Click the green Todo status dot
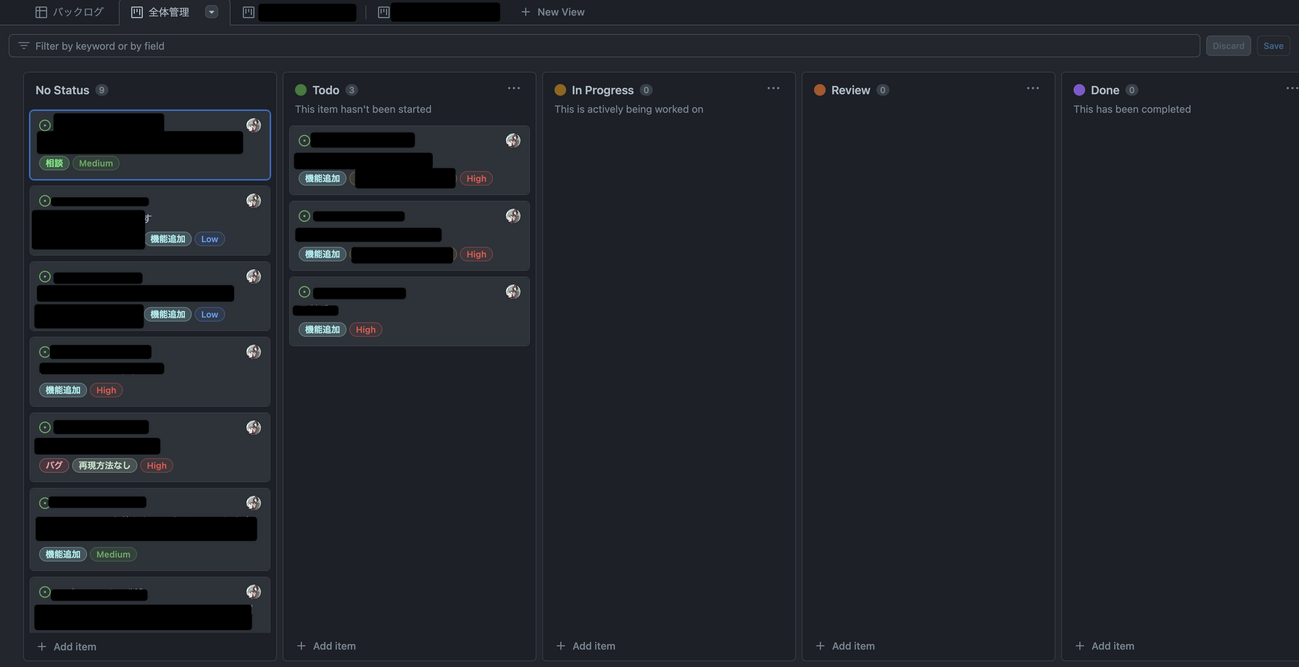This screenshot has width=1299, height=667. coord(301,90)
